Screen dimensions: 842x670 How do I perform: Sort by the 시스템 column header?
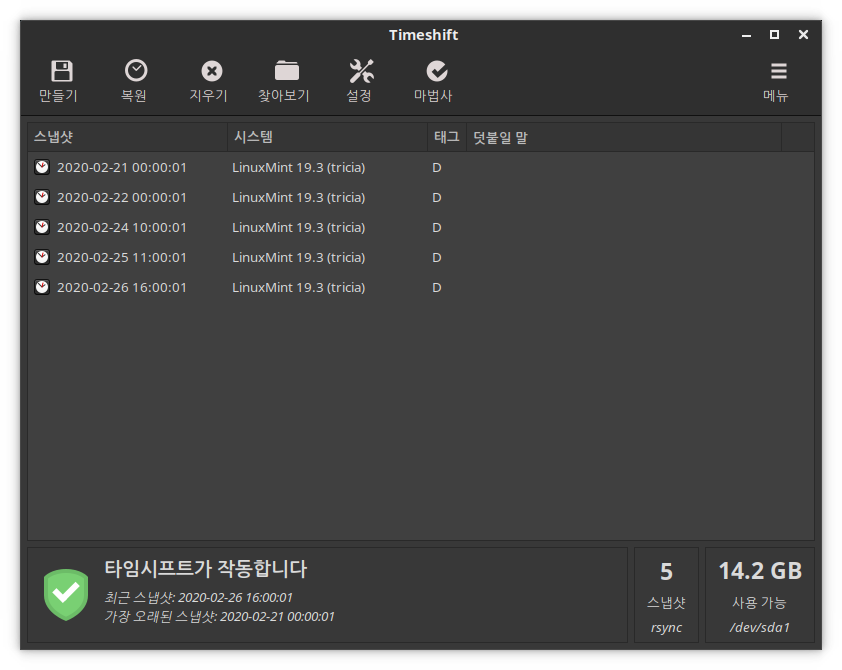[328, 137]
